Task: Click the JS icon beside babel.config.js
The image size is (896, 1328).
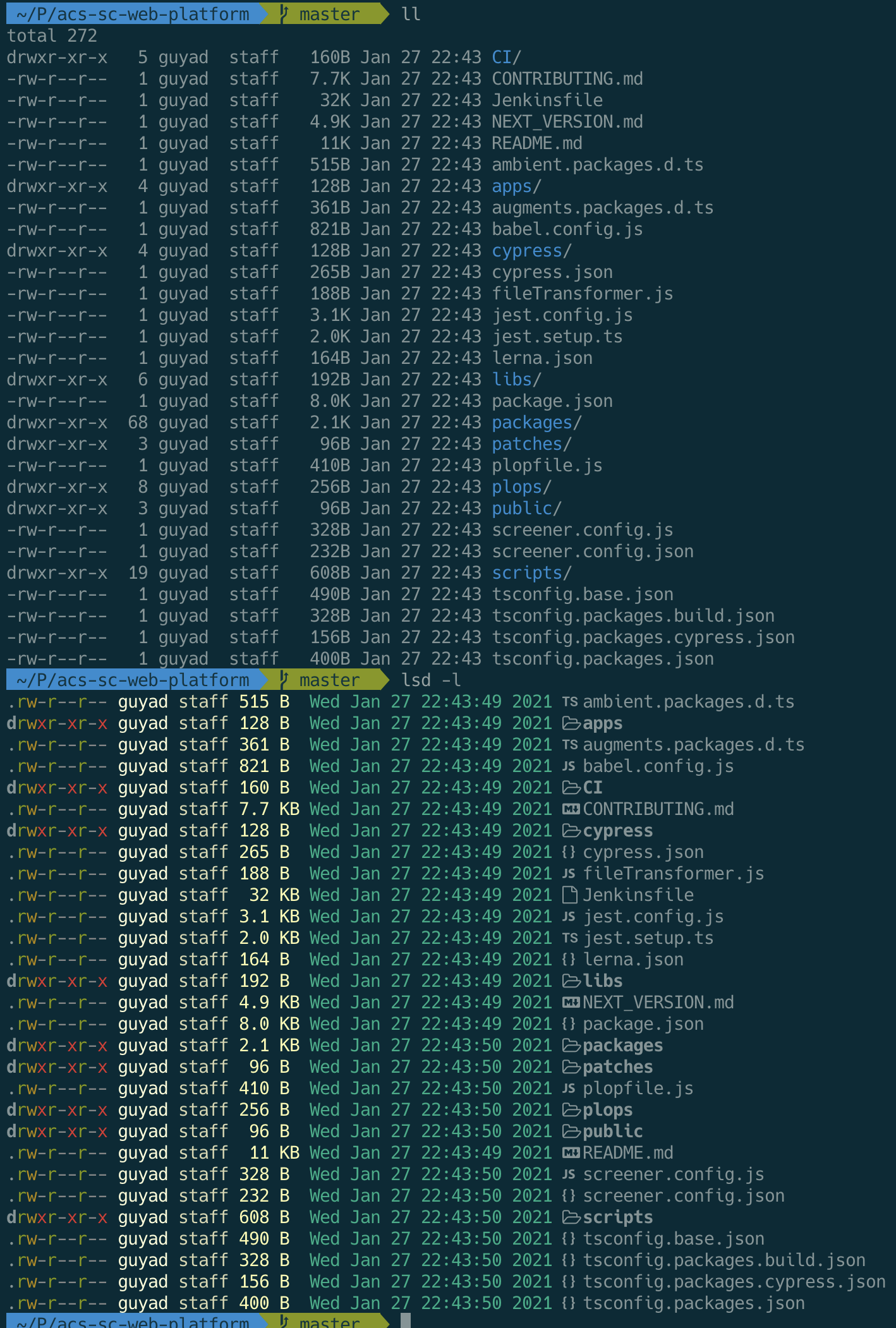Action: [569, 766]
